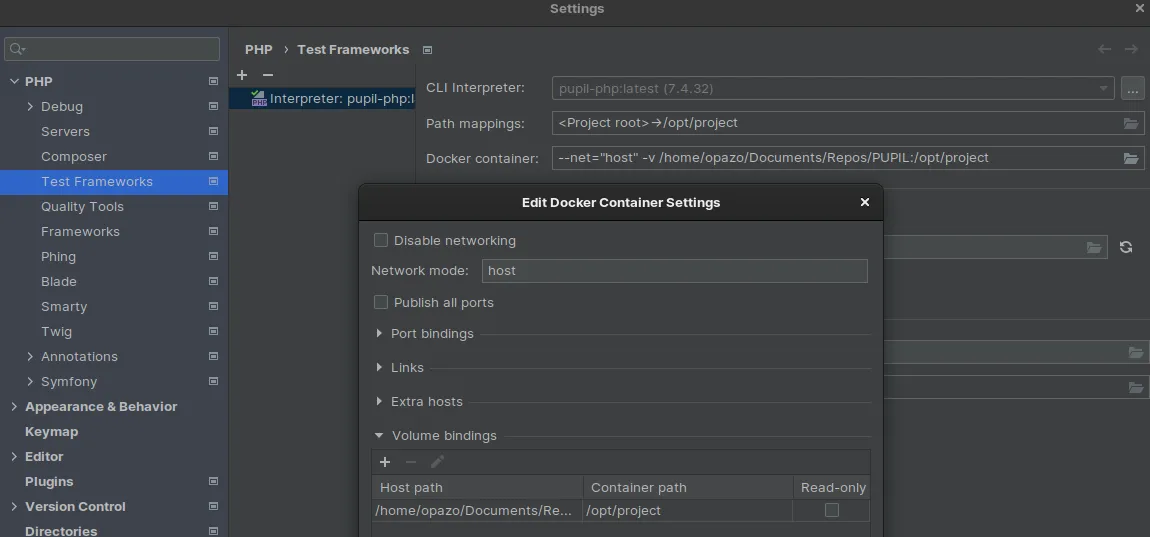
Task: Open CLI Interpreter browse (...) button
Action: click(1132, 89)
